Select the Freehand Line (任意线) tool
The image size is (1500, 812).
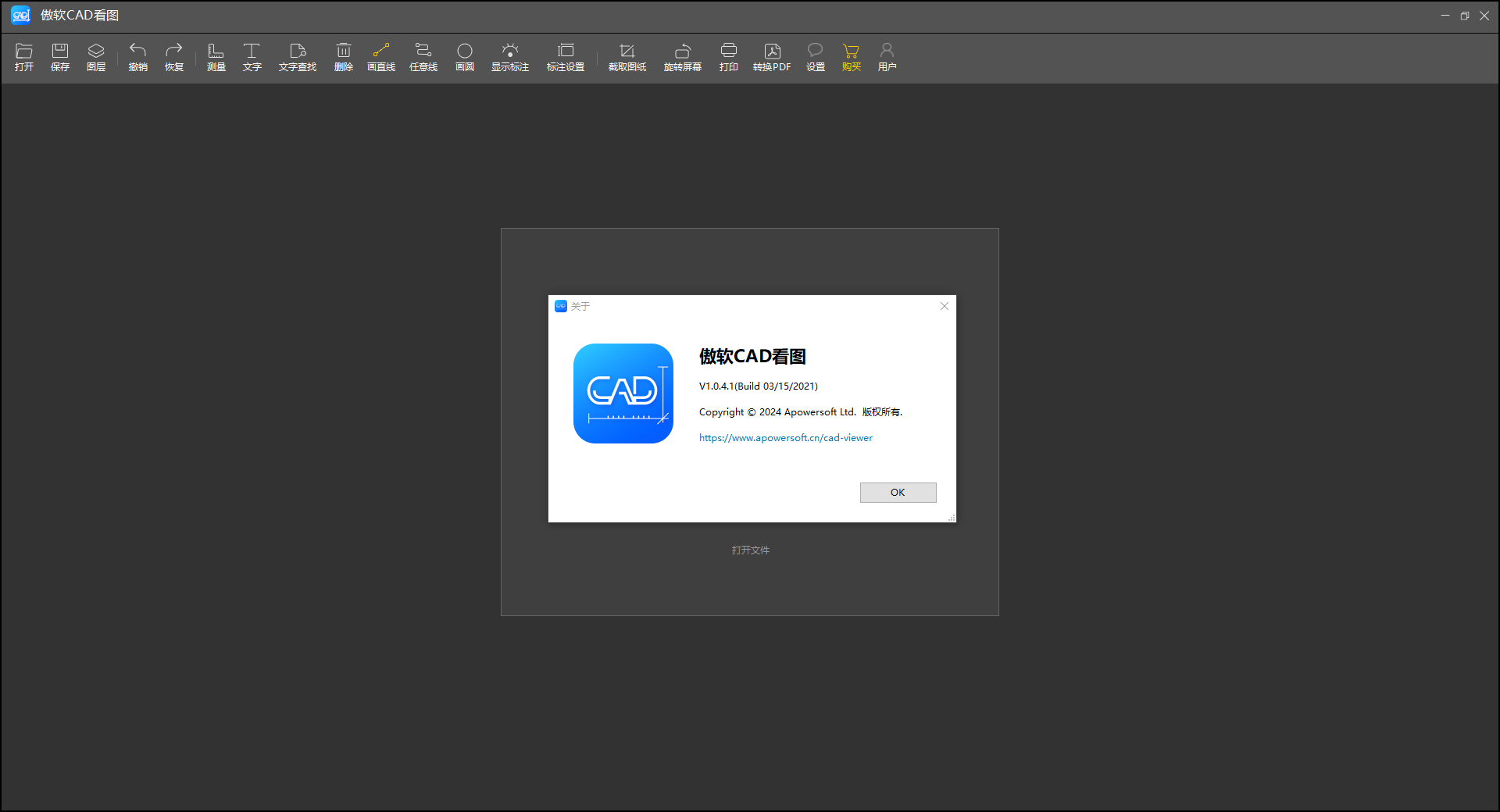423,52
